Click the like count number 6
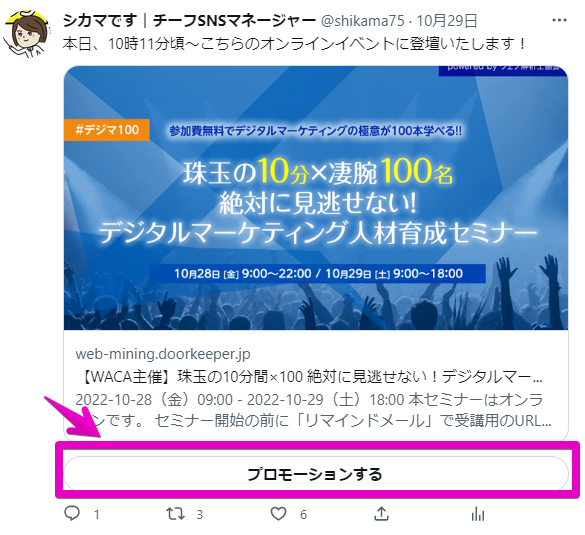Viewport: 585px width, 535px height. pyautogui.click(x=303, y=515)
